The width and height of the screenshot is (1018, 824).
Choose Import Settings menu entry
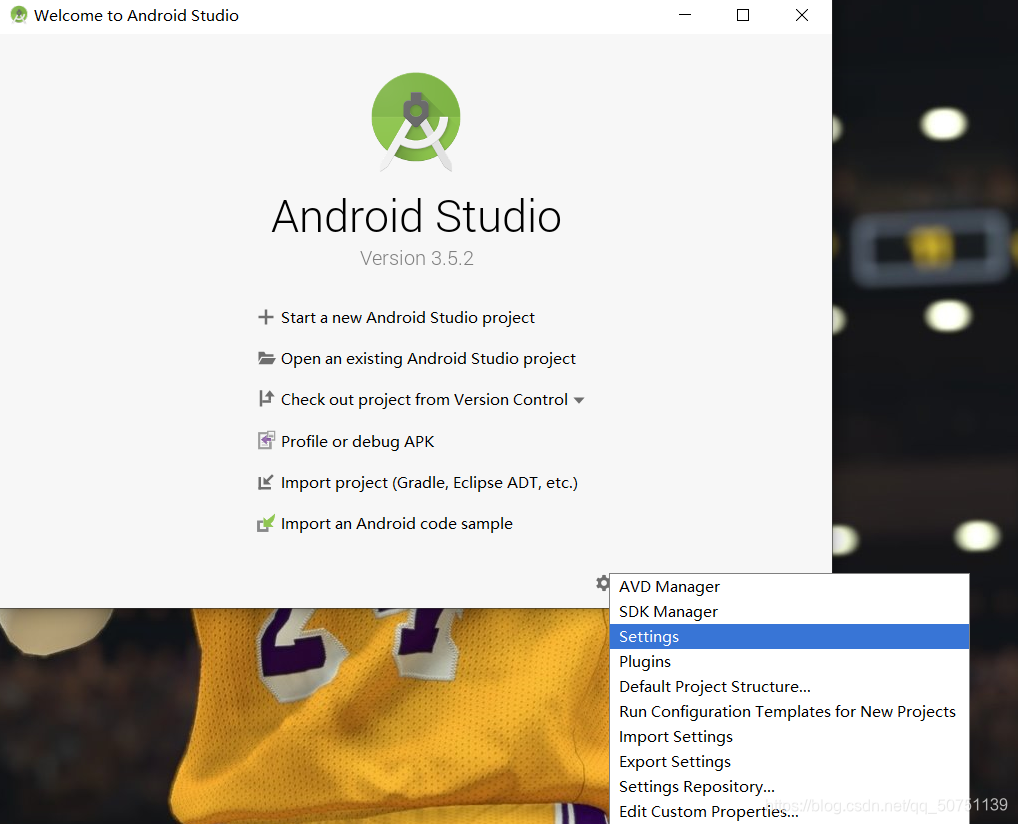pyautogui.click(x=789, y=736)
